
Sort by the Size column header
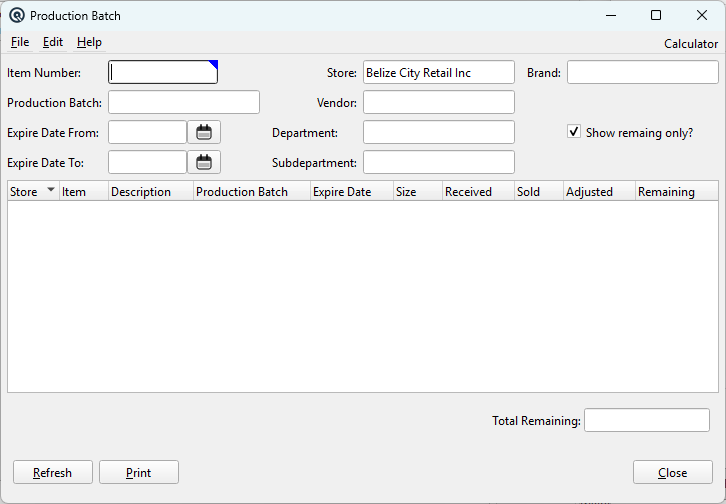418,192
